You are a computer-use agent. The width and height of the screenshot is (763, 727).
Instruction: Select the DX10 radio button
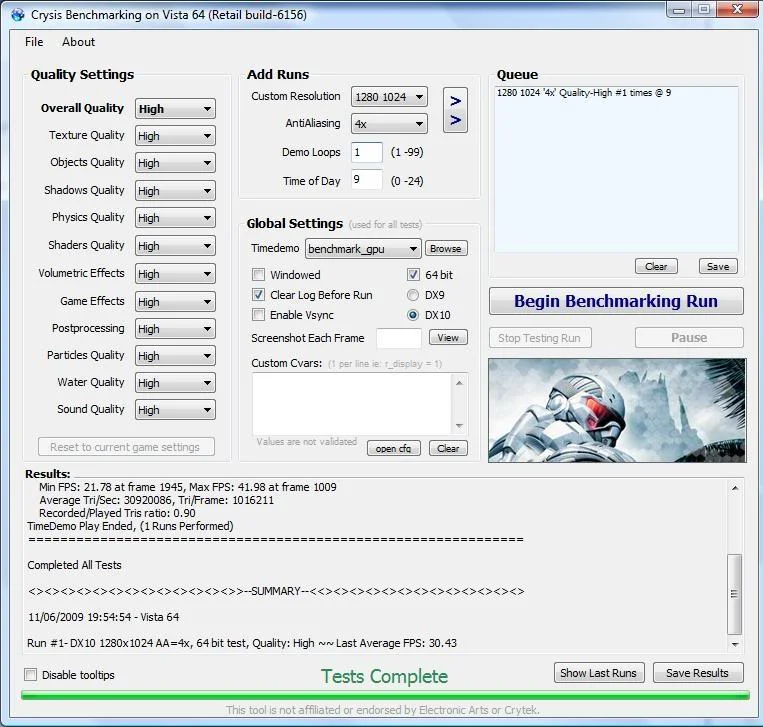[413, 315]
